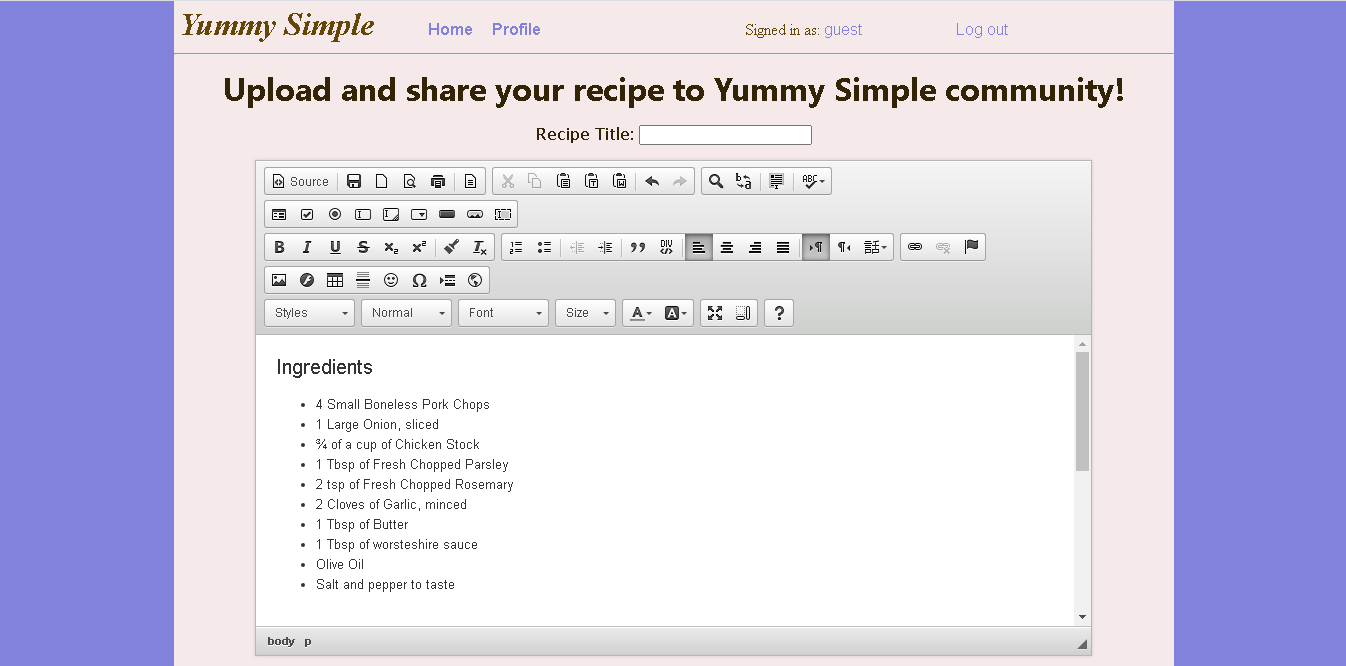Open the Size dropdown
This screenshot has height=666, width=1346.
click(x=586, y=313)
